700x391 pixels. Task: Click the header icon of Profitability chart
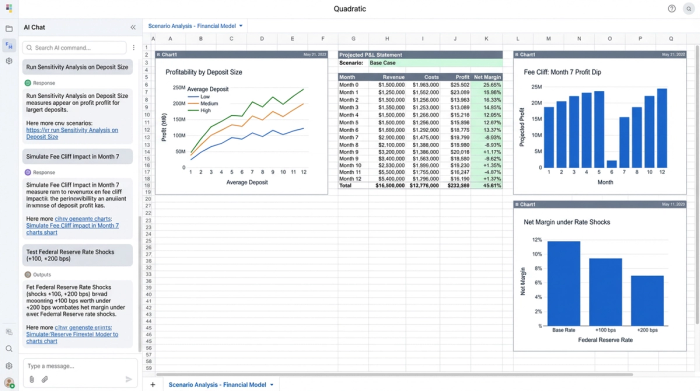[x=158, y=54]
